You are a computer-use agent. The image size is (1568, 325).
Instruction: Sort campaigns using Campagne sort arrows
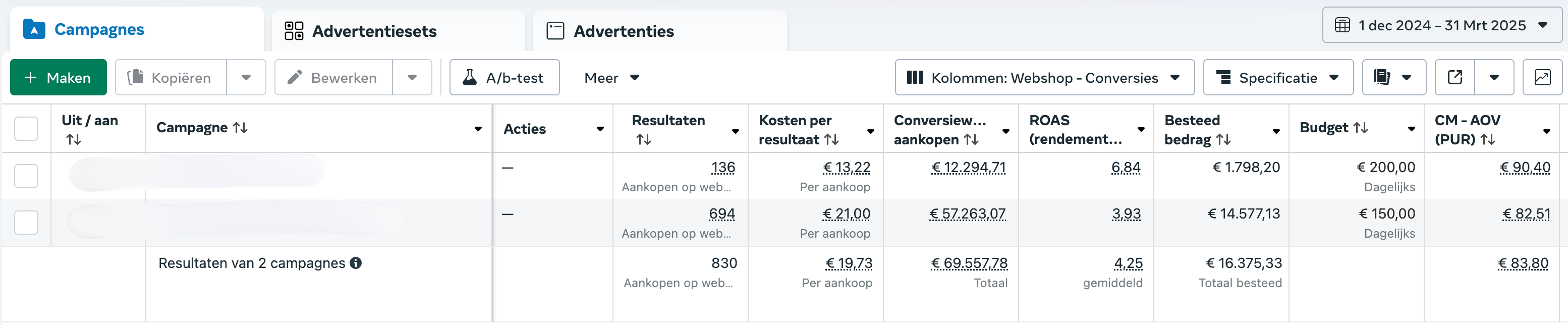coord(240,128)
